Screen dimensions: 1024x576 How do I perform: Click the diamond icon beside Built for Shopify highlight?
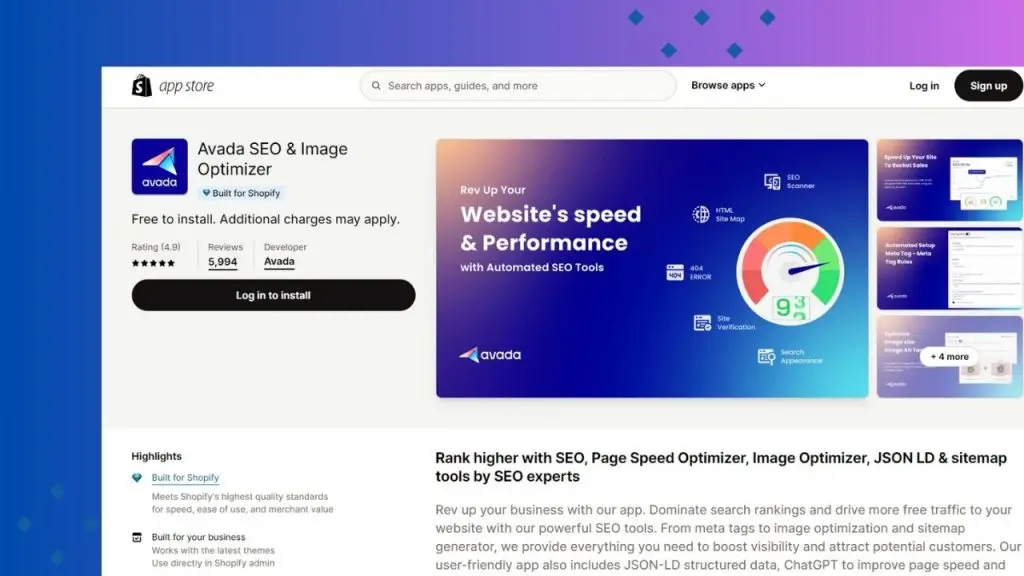pyautogui.click(x=136, y=478)
